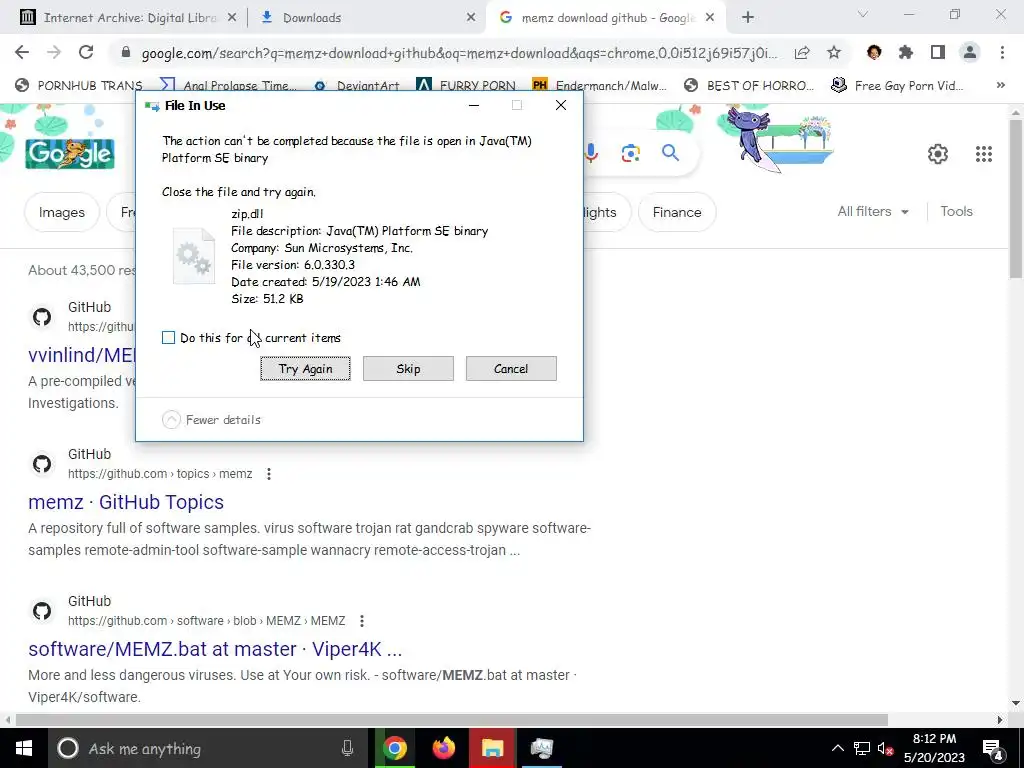1024x768 pixels.
Task: Click the muted volume tray icon
Action: coord(886,748)
